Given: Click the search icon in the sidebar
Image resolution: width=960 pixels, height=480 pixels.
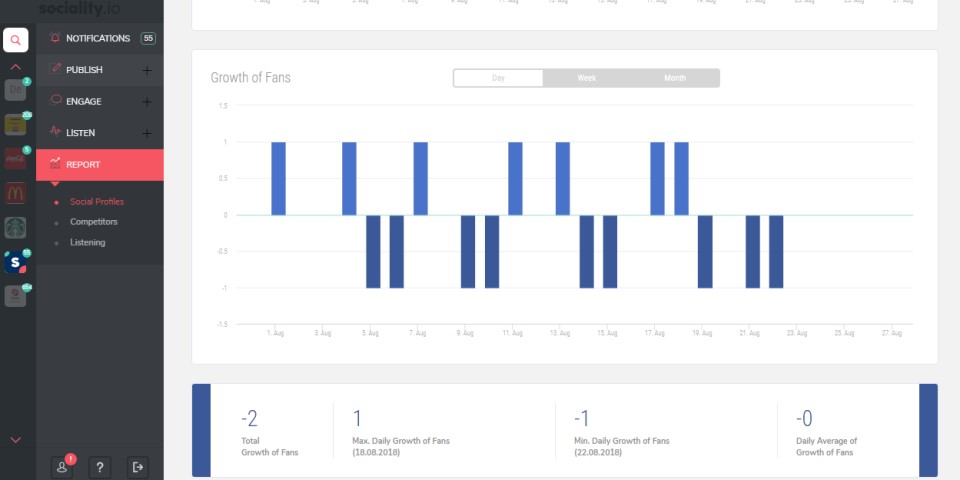Looking at the screenshot, I should point(15,40).
